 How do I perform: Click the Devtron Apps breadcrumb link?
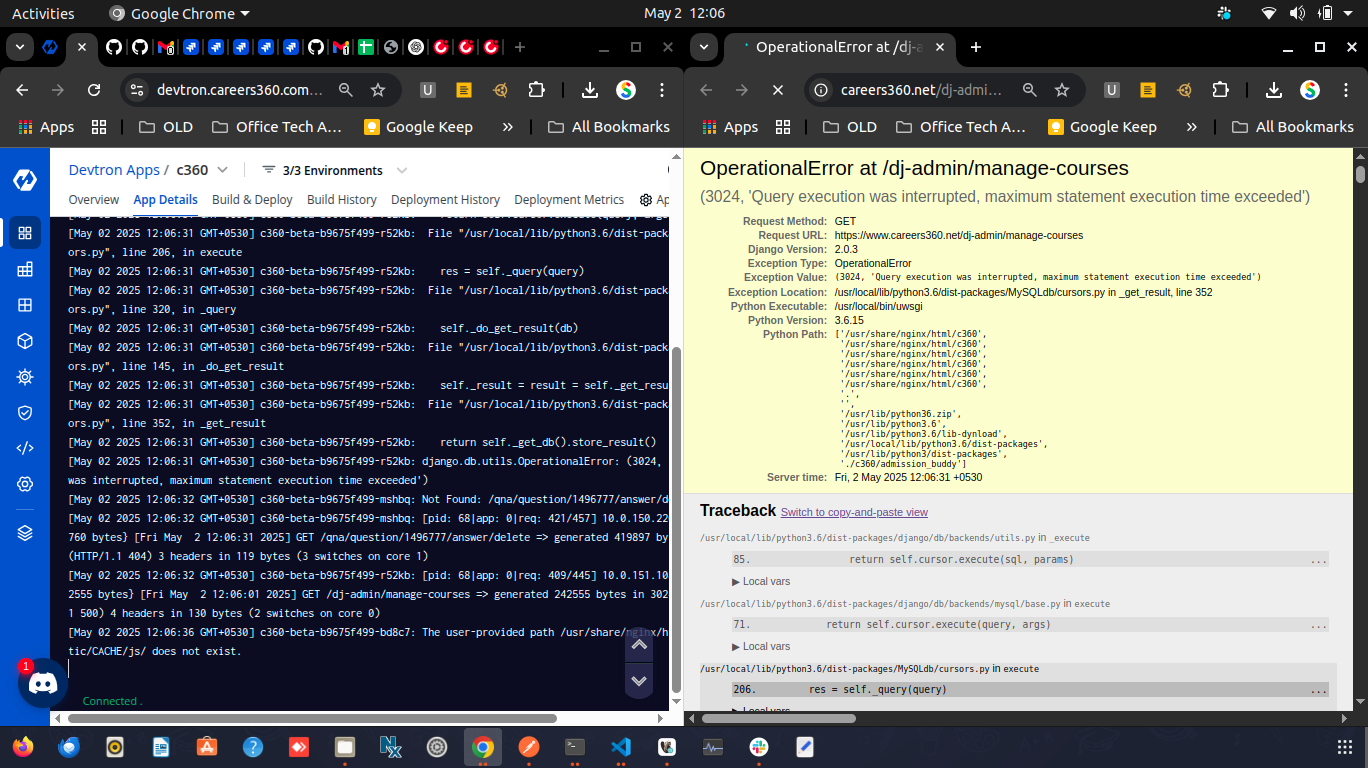[x=114, y=170]
